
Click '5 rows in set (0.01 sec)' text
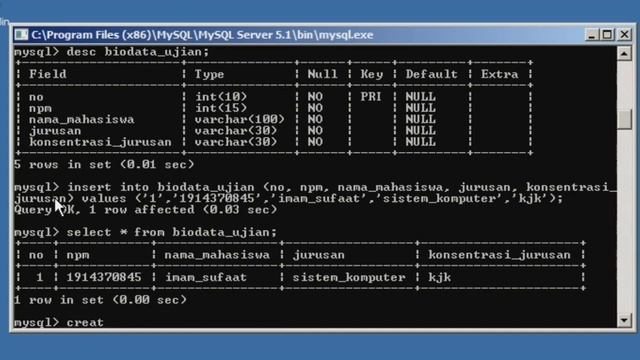pyautogui.click(x=104, y=164)
